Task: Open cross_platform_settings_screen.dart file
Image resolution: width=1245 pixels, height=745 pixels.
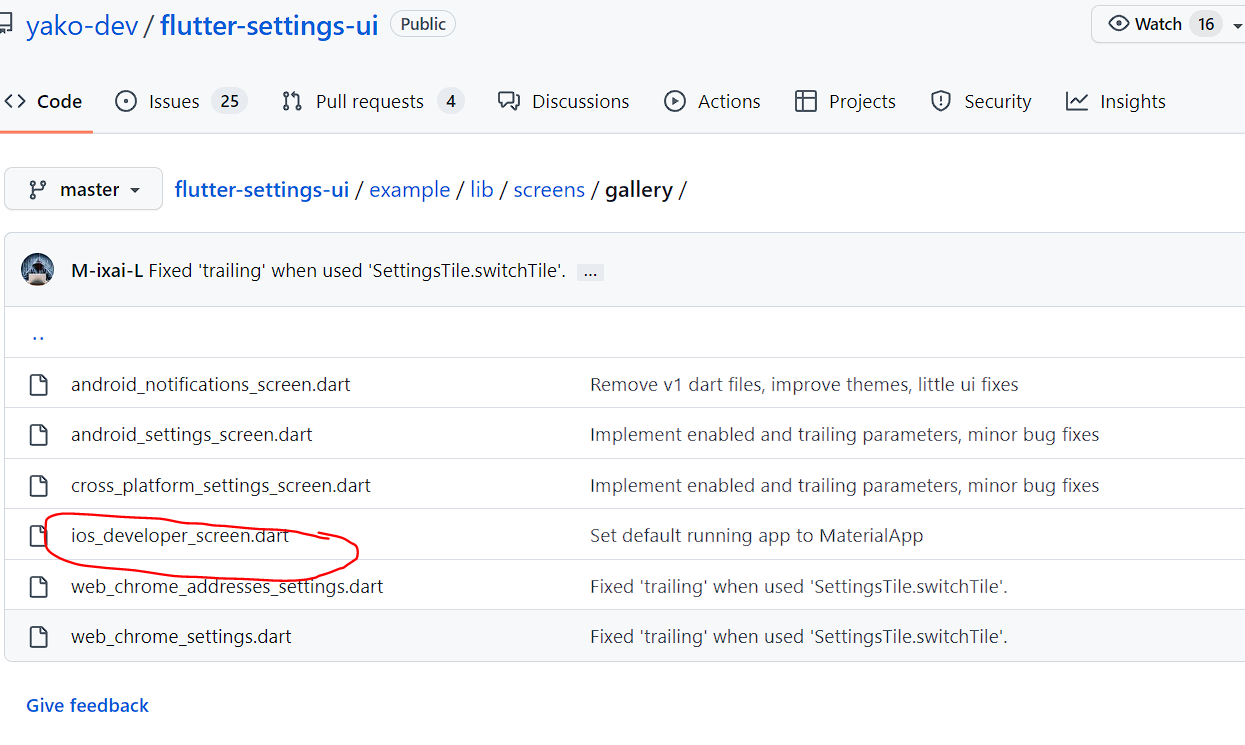Action: tap(221, 485)
